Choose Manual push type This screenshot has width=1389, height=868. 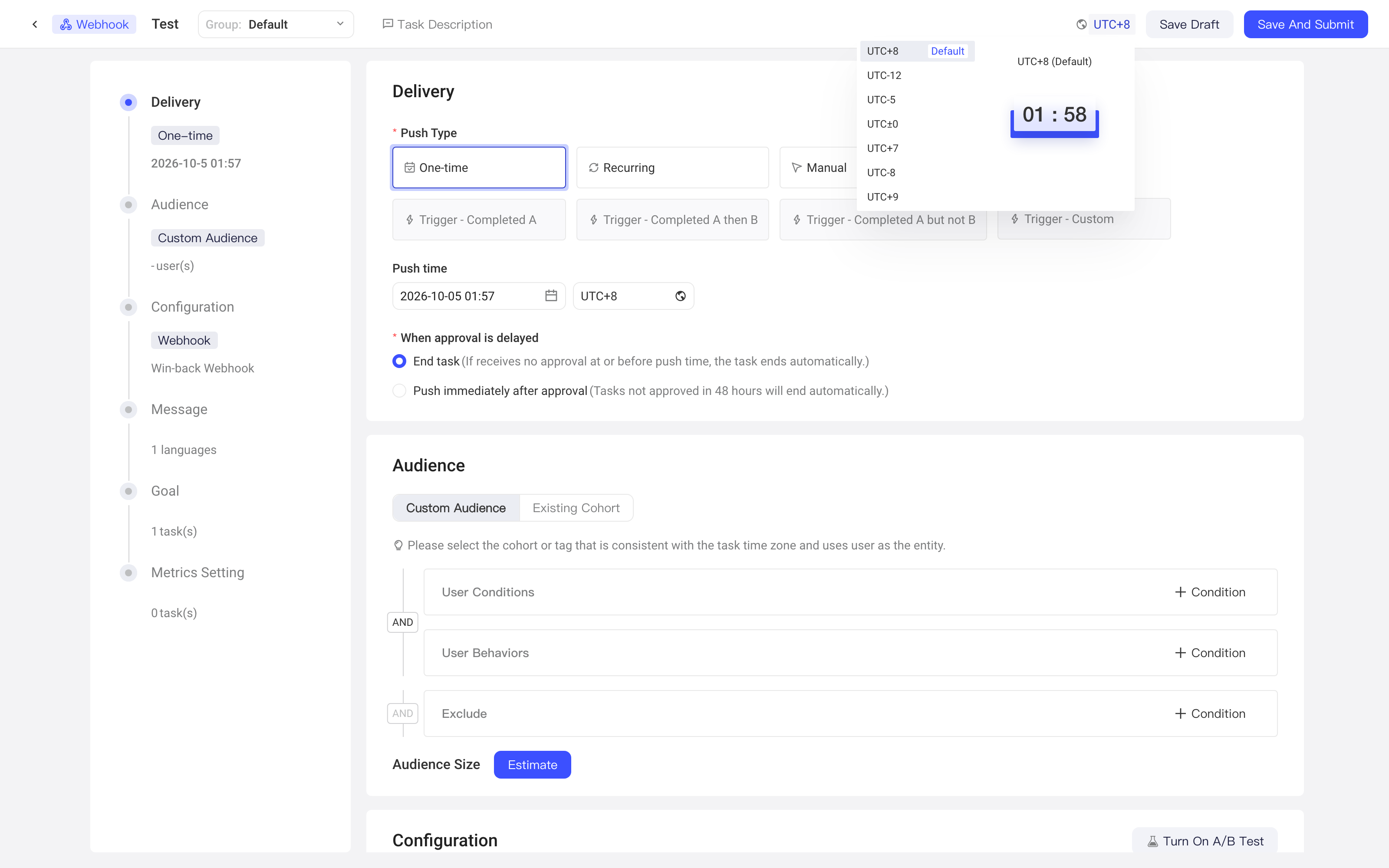[x=819, y=168]
